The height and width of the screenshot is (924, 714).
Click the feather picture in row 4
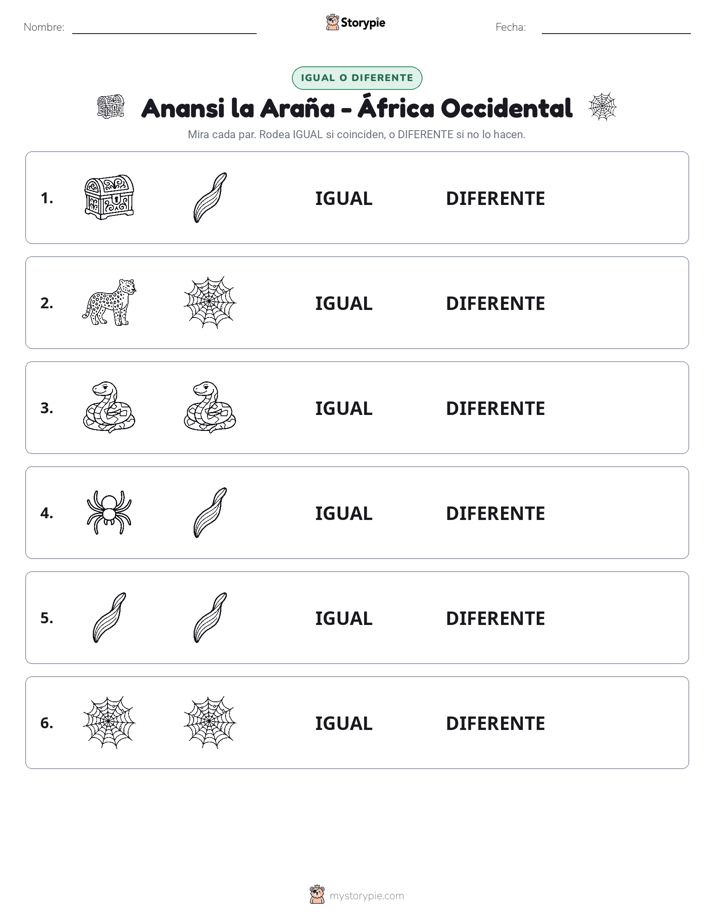(x=210, y=512)
